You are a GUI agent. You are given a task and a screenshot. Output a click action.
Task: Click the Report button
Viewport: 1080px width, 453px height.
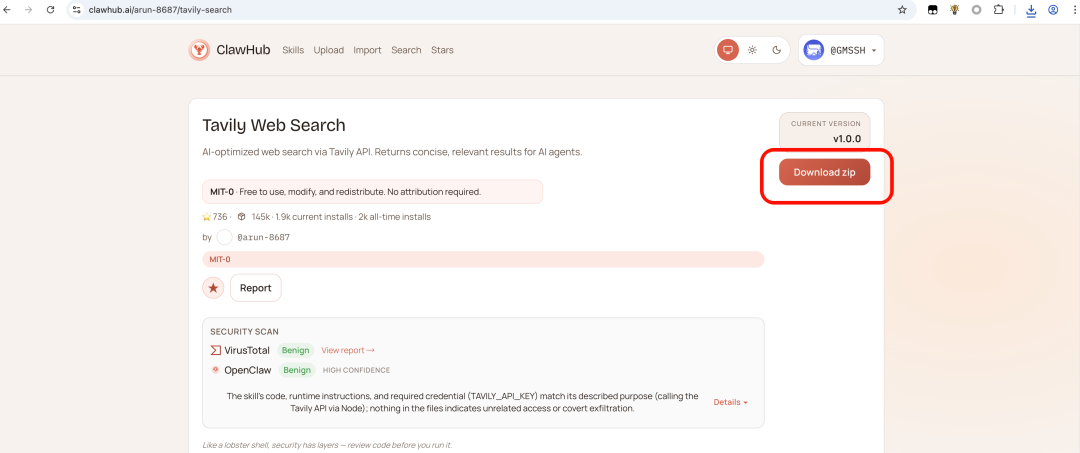tap(256, 288)
